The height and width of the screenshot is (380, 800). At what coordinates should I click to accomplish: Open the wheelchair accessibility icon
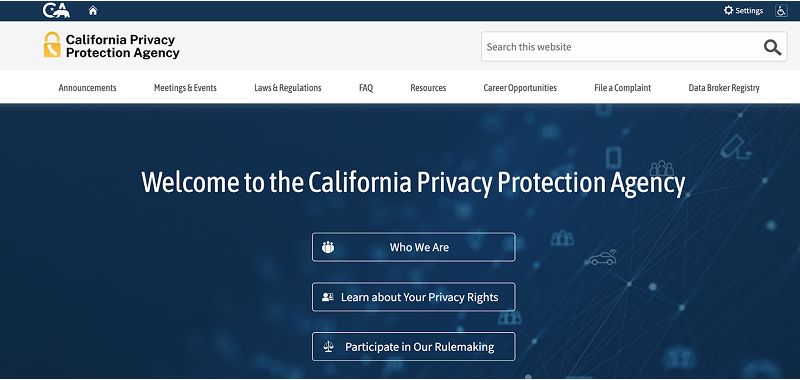pyautogui.click(x=781, y=11)
